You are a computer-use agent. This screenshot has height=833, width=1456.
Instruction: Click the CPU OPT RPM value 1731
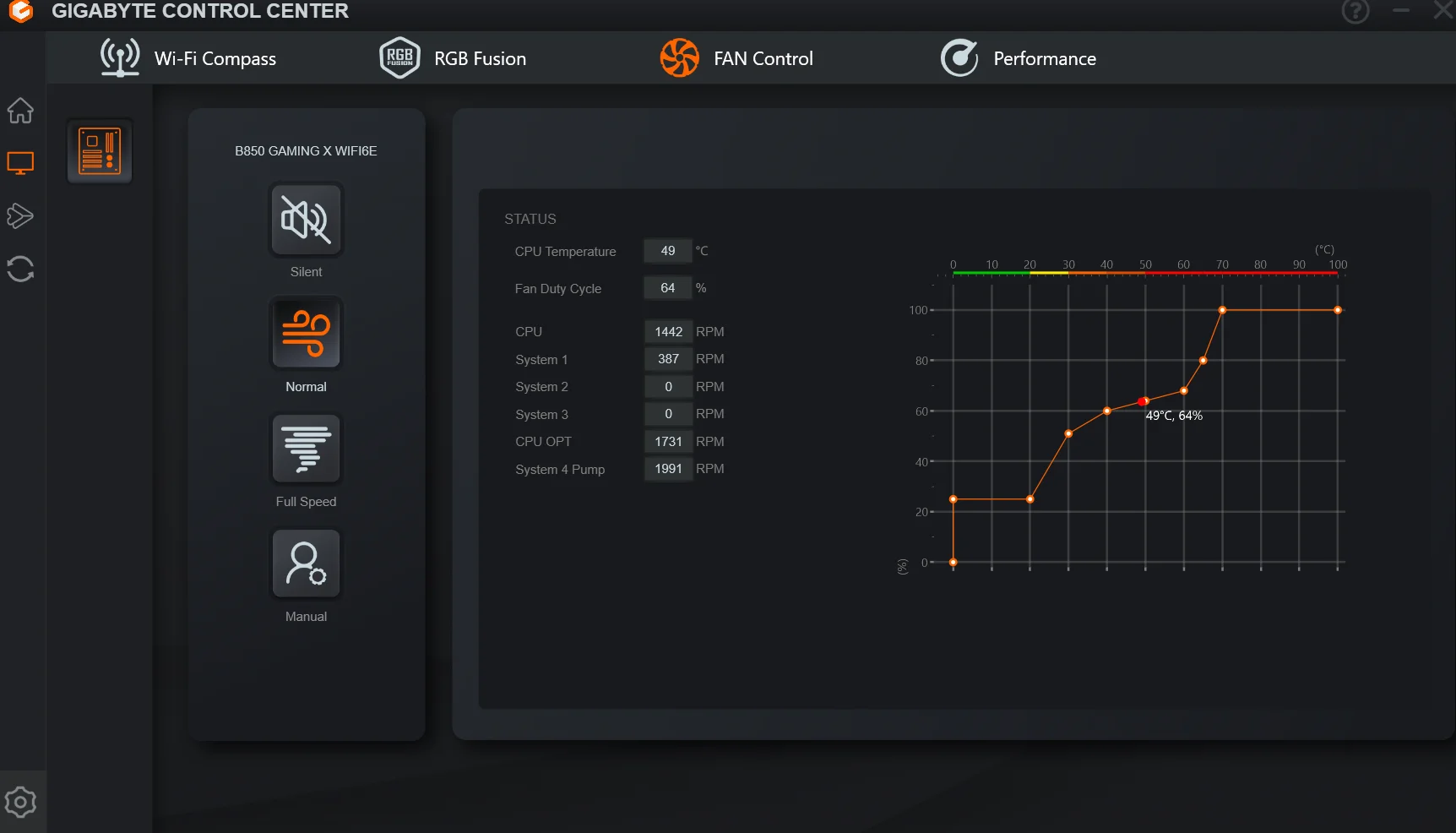tap(668, 442)
